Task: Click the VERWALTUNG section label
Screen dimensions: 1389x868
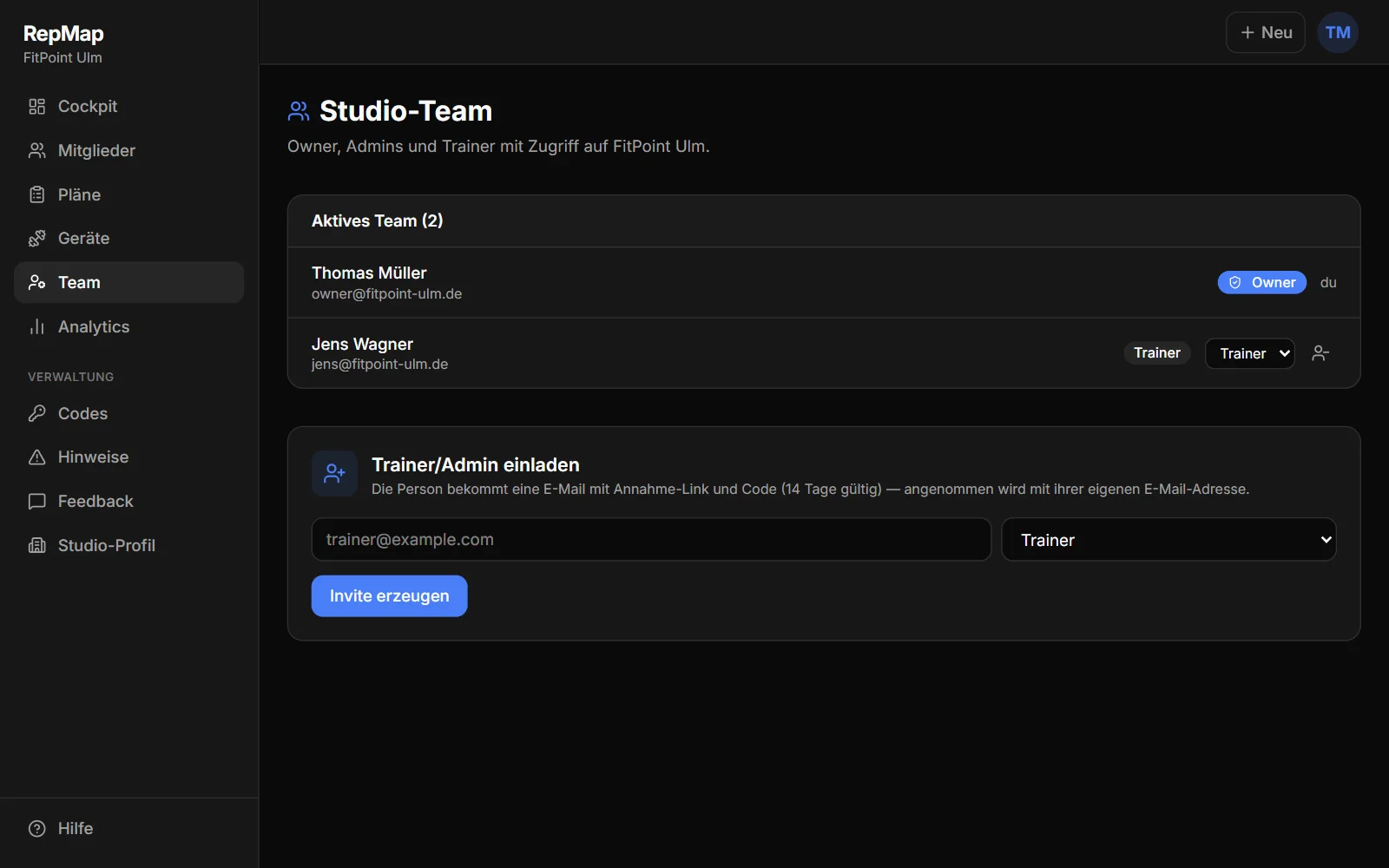Action: pos(70,377)
